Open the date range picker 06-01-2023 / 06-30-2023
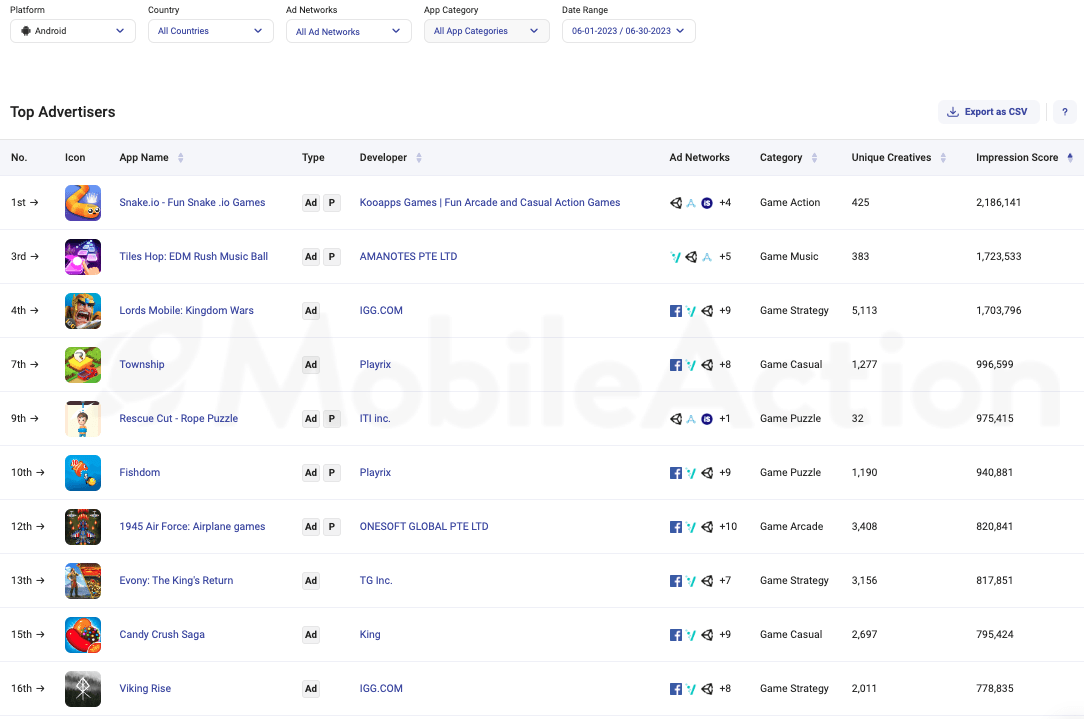1084x719 pixels. tap(628, 31)
